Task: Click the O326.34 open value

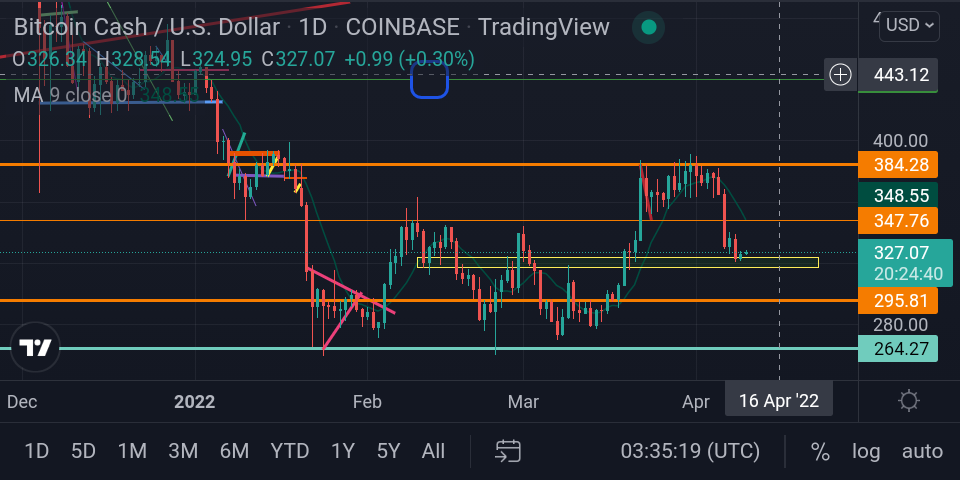Action: pos(51,59)
